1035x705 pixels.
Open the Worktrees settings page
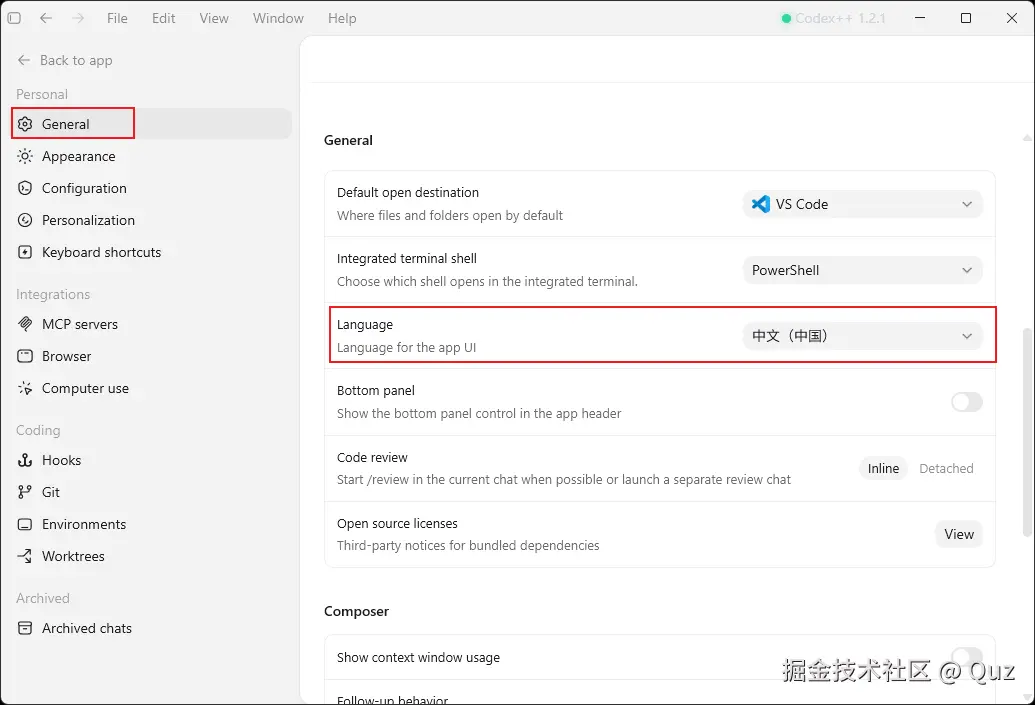151,556
